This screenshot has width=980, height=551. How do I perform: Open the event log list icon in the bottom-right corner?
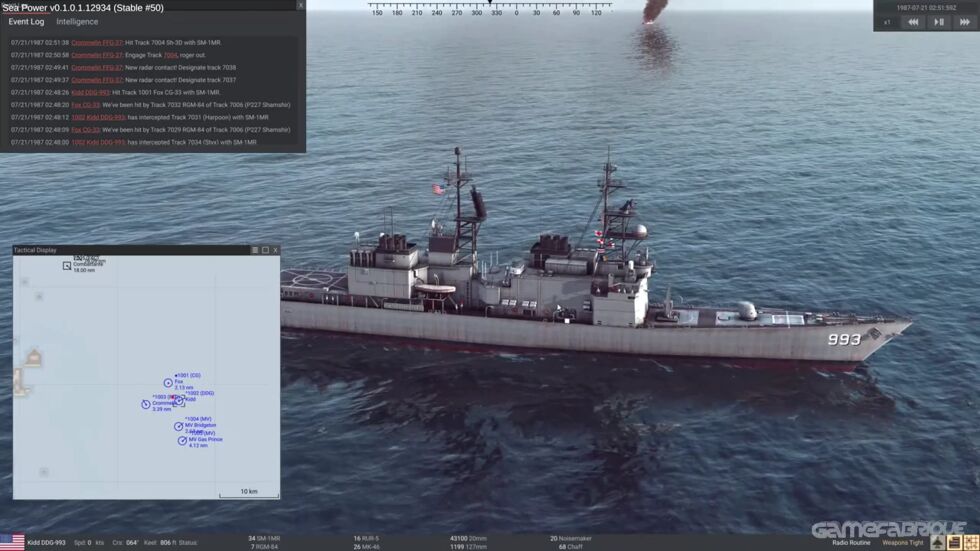tap(954, 543)
